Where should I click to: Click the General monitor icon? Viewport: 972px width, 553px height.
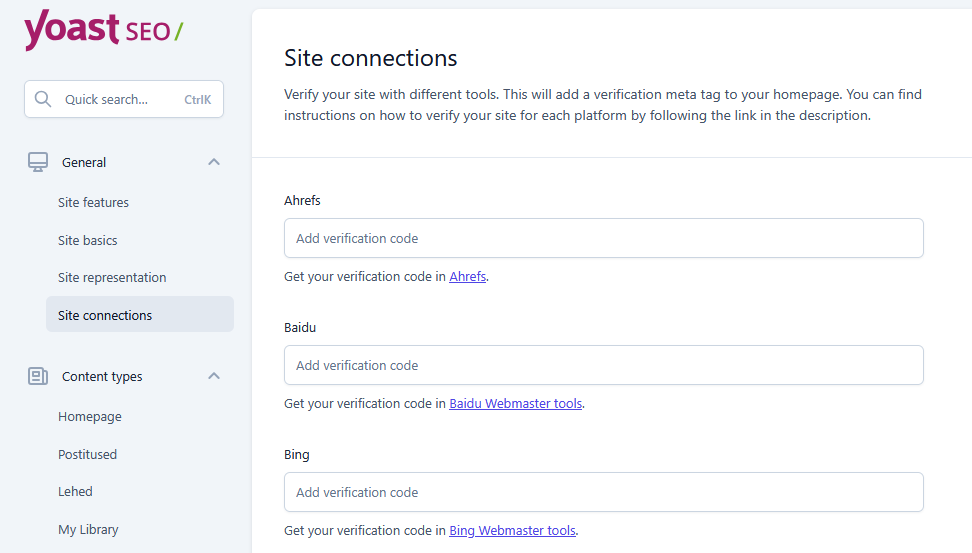[38, 162]
